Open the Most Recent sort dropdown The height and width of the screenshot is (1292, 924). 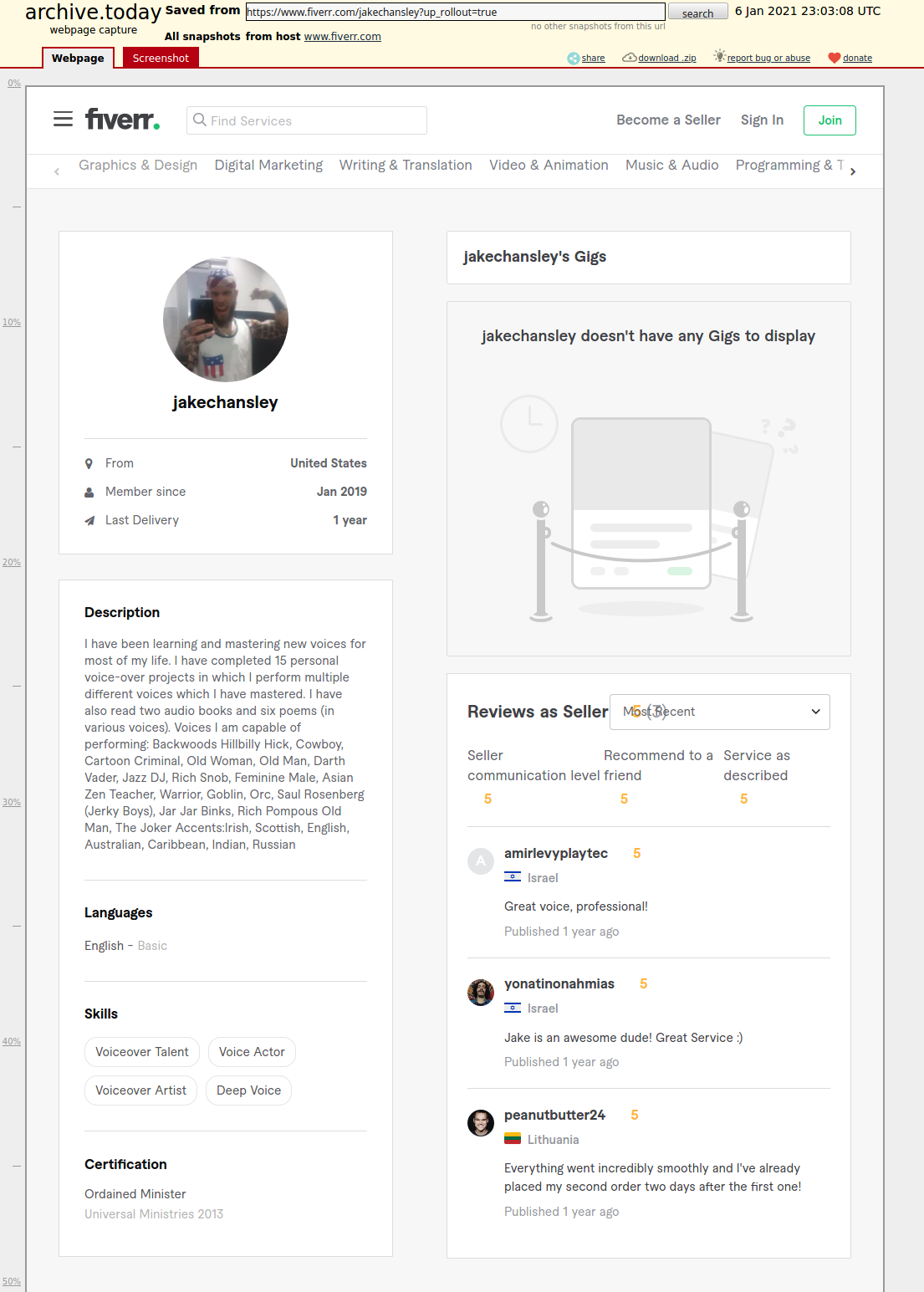pos(720,712)
